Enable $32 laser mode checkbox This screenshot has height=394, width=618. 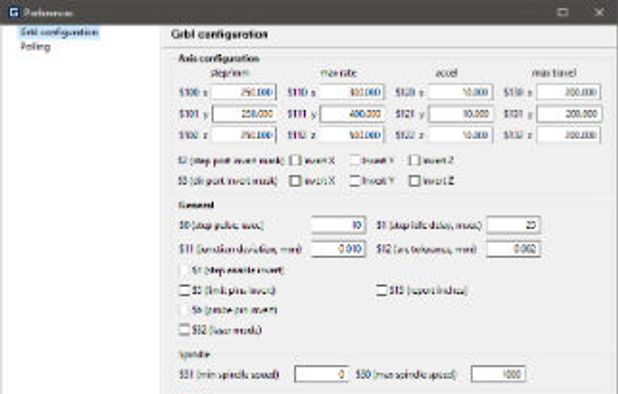point(184,330)
